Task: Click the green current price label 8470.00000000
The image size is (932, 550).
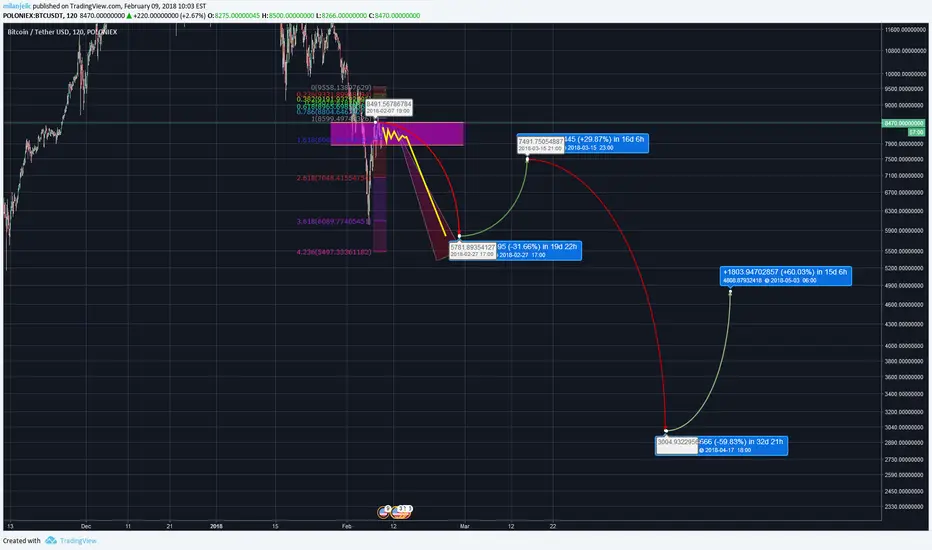Action: [903, 123]
